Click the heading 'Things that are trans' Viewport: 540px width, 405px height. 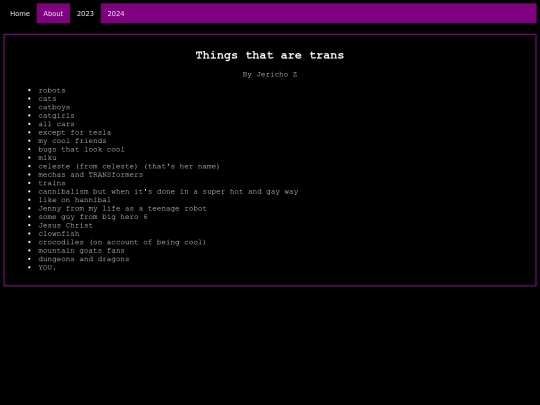pyautogui.click(x=270, y=55)
